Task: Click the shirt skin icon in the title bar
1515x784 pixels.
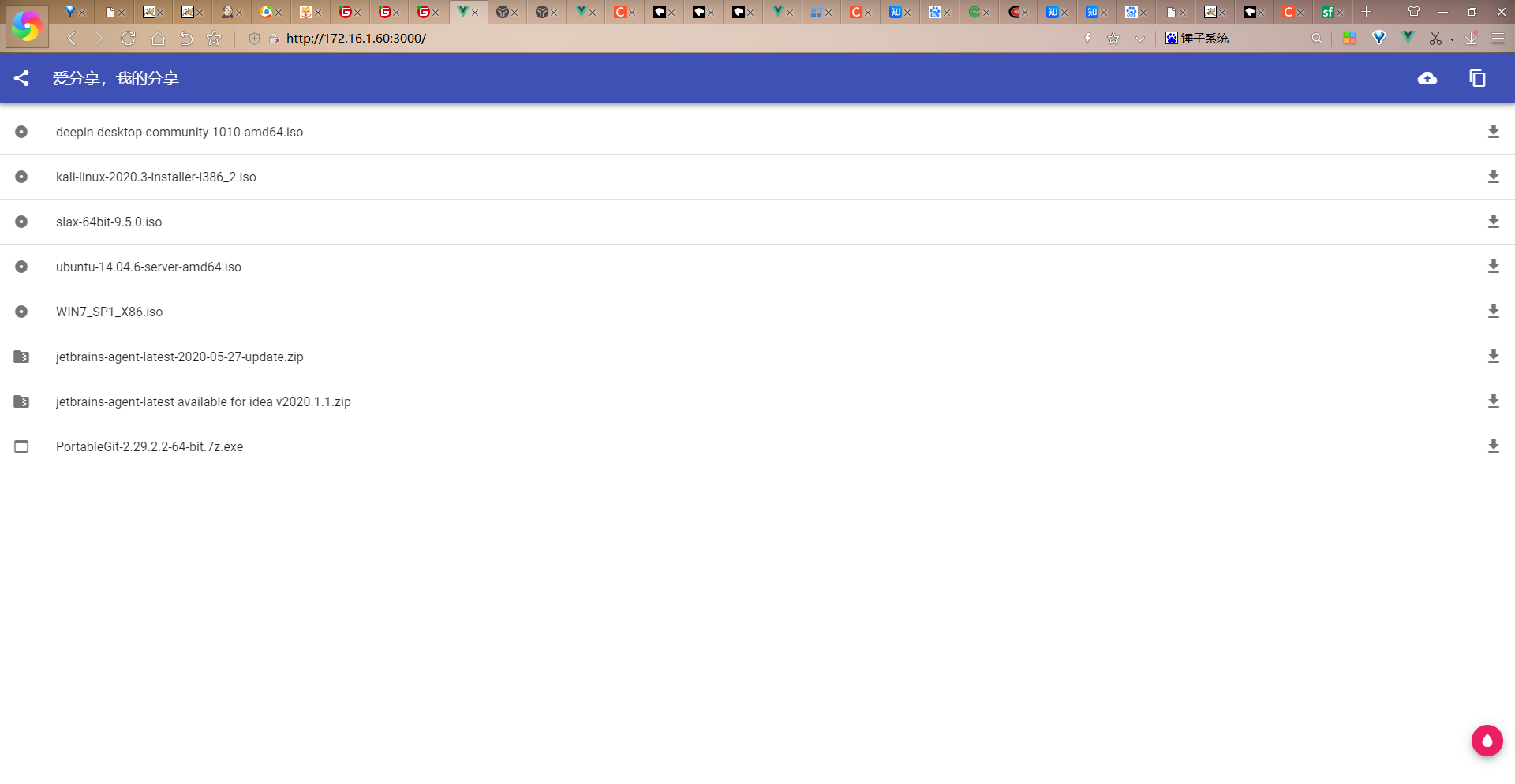Action: pyautogui.click(x=1414, y=12)
